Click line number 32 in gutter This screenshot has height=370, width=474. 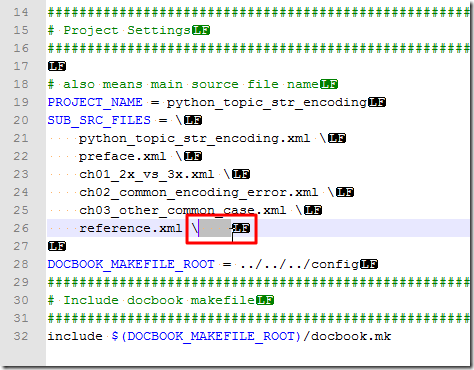point(21,336)
